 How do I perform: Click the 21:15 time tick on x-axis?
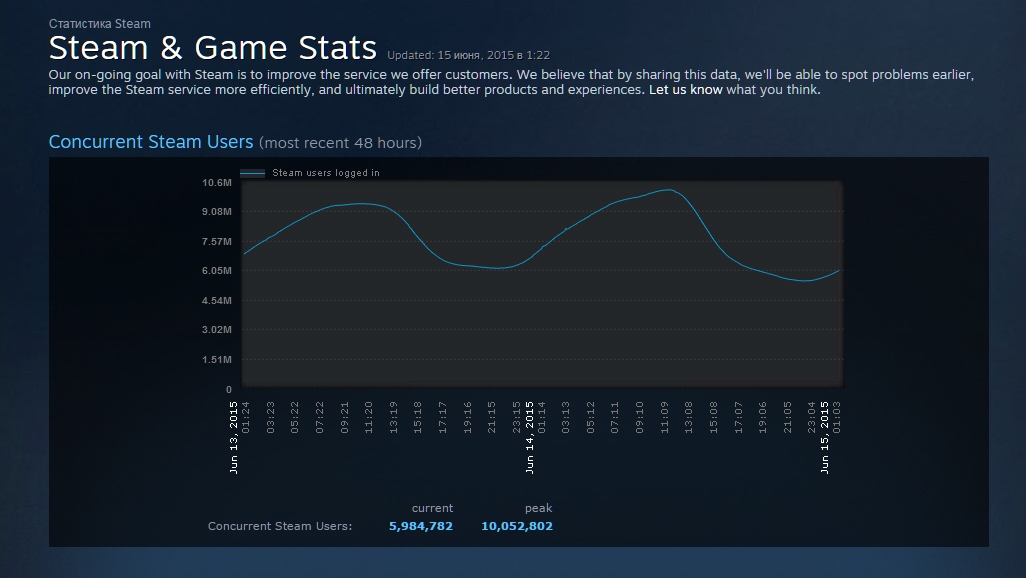[x=492, y=418]
